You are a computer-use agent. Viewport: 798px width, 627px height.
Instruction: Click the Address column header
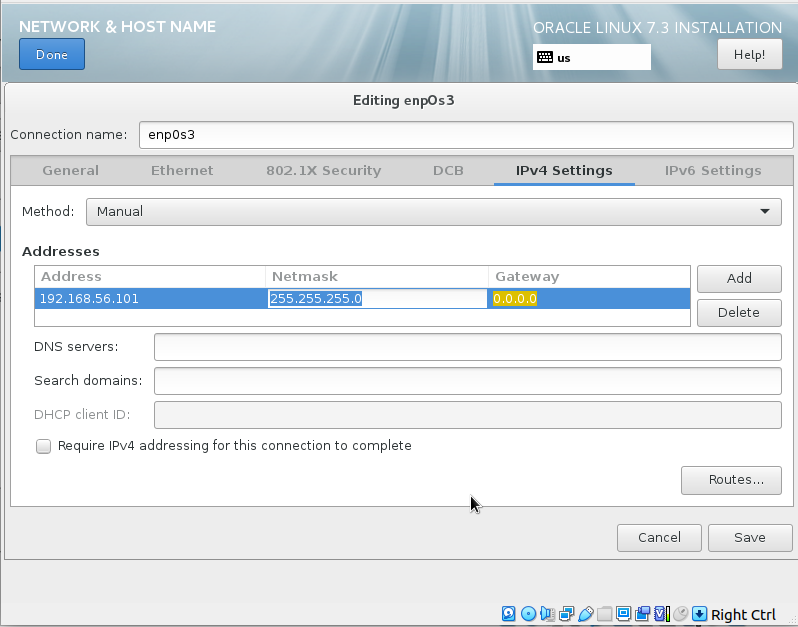tap(150, 277)
